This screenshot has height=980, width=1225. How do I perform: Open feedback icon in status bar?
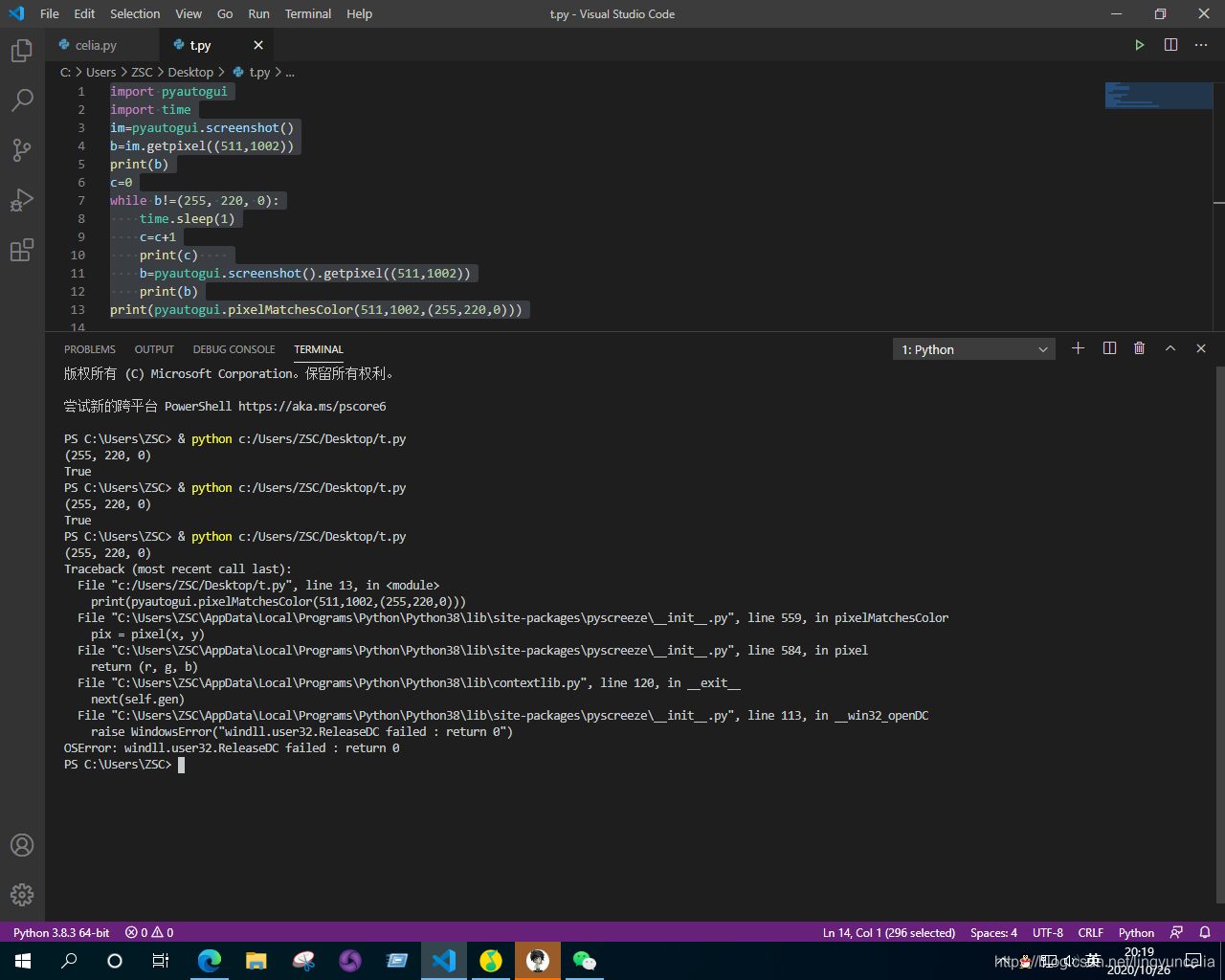tap(1176, 932)
